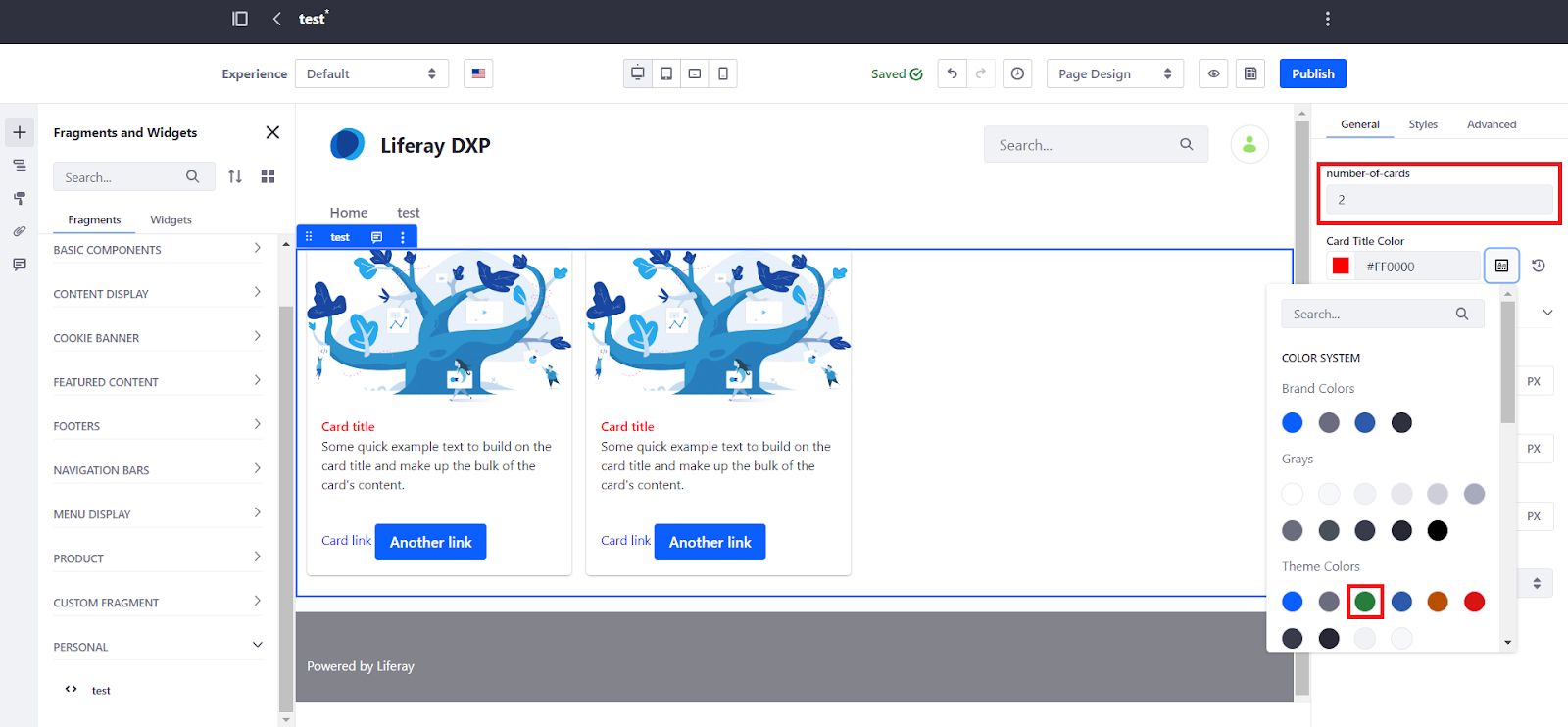Expand FOOTERS section

click(158, 425)
